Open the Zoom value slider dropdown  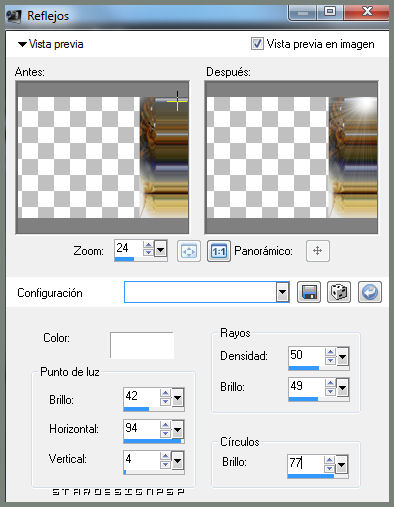point(161,249)
